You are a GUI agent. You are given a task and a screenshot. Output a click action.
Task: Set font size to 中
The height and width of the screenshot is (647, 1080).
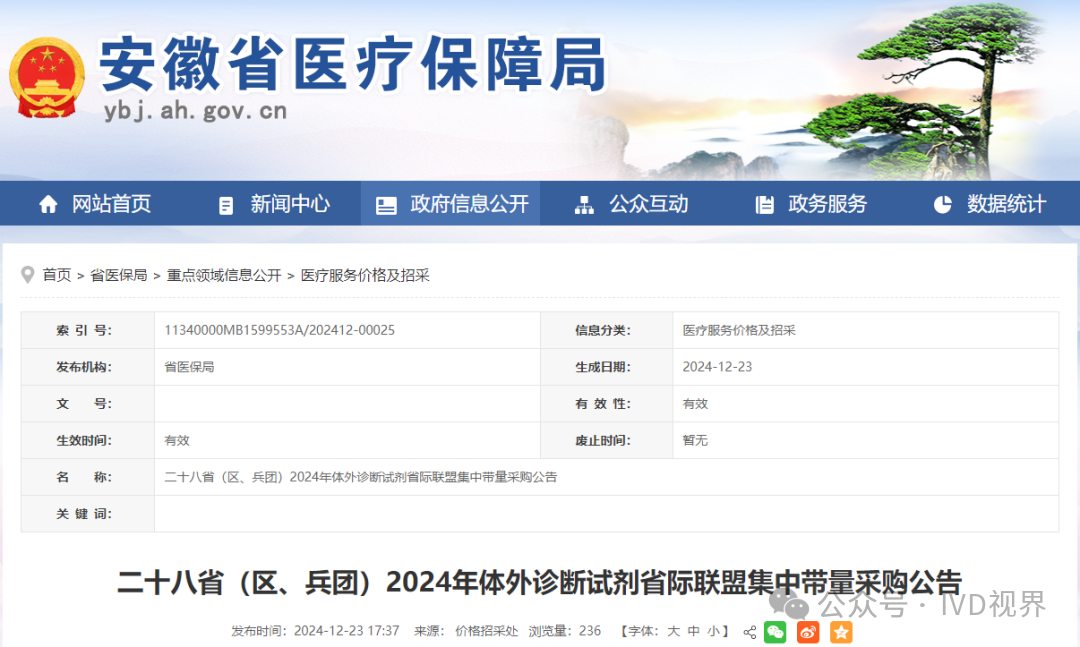pos(693,632)
